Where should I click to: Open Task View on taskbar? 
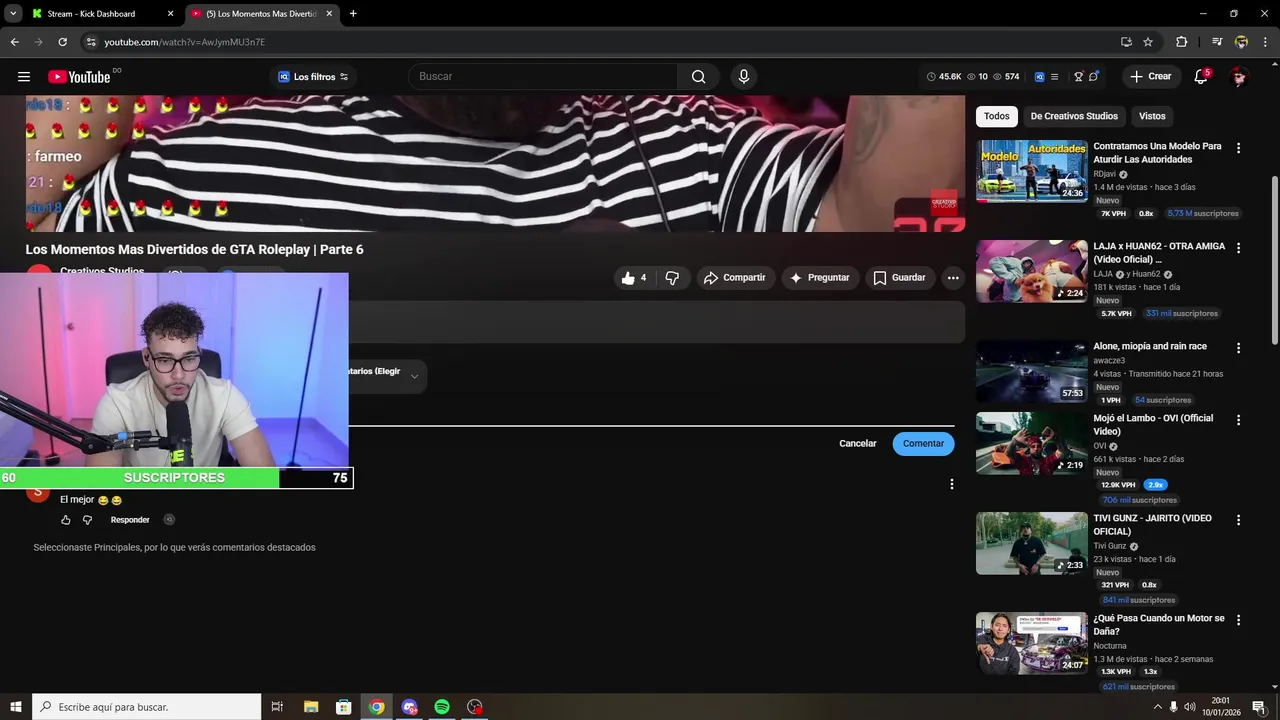coord(278,707)
